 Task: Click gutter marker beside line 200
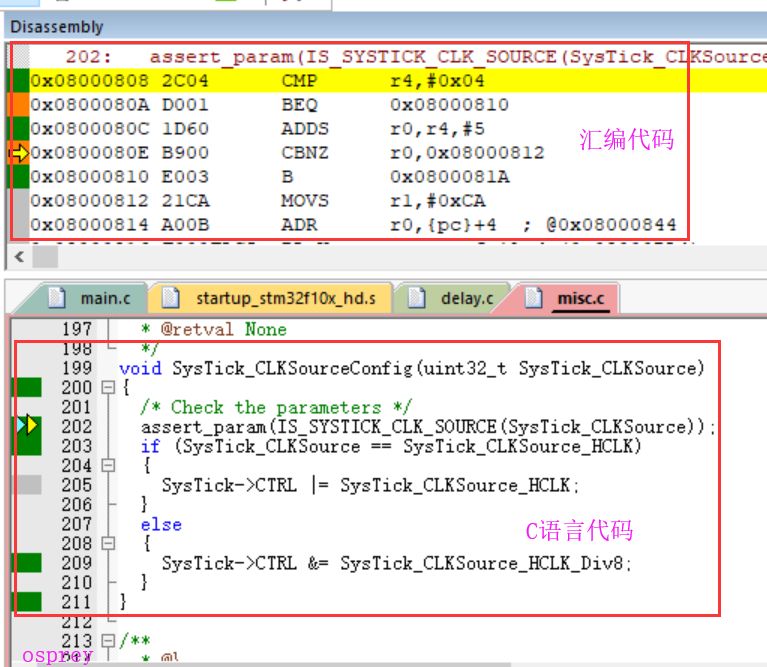point(26,388)
